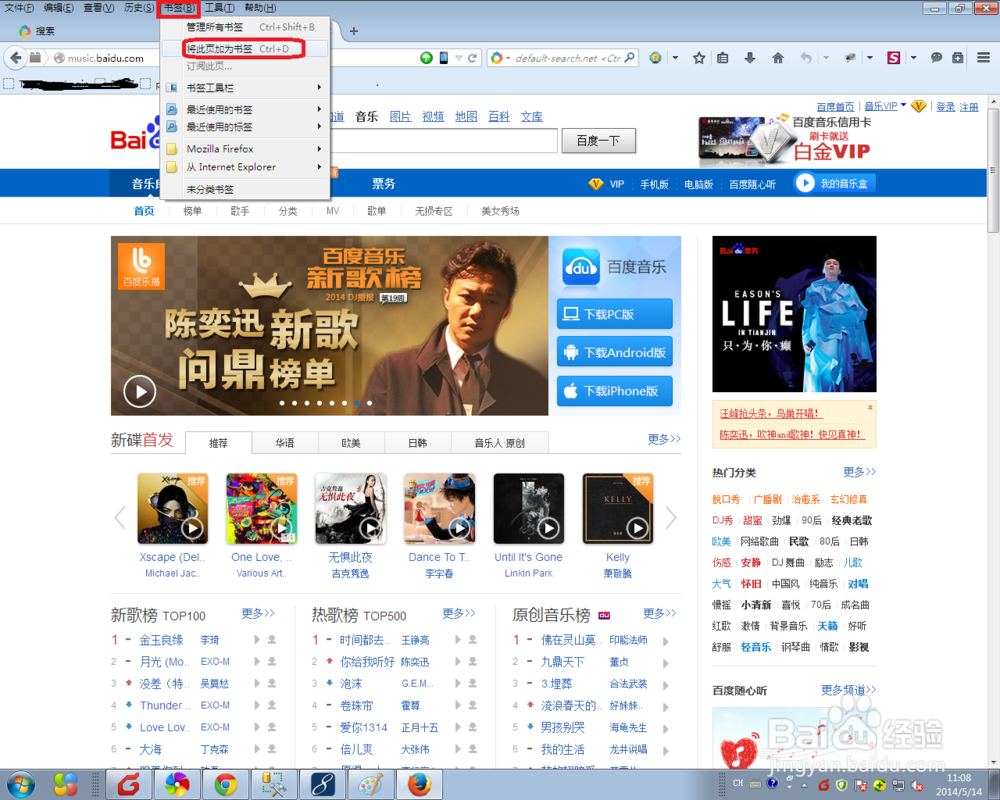Click the 下载PC版 button
1000x800 pixels.
point(615,314)
